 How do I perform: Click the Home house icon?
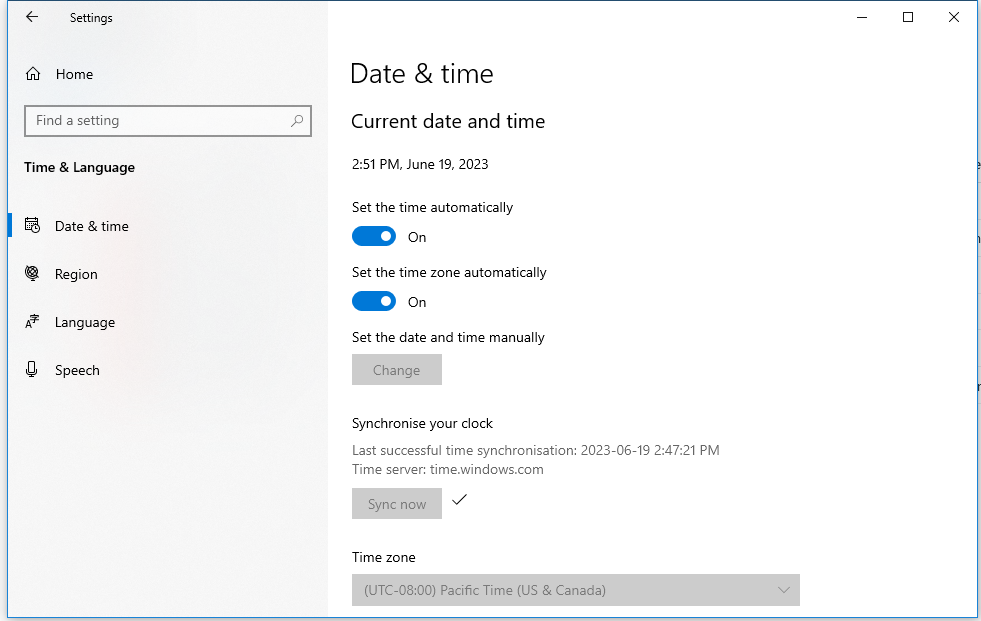pos(33,74)
